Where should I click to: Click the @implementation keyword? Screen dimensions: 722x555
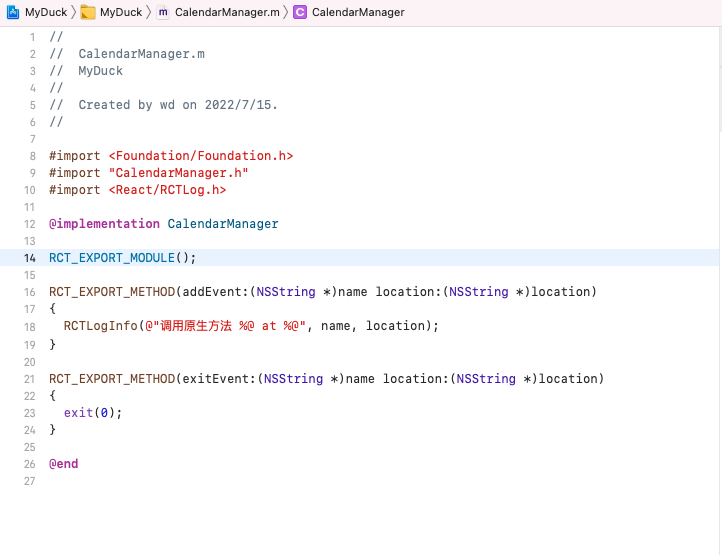click(105, 224)
